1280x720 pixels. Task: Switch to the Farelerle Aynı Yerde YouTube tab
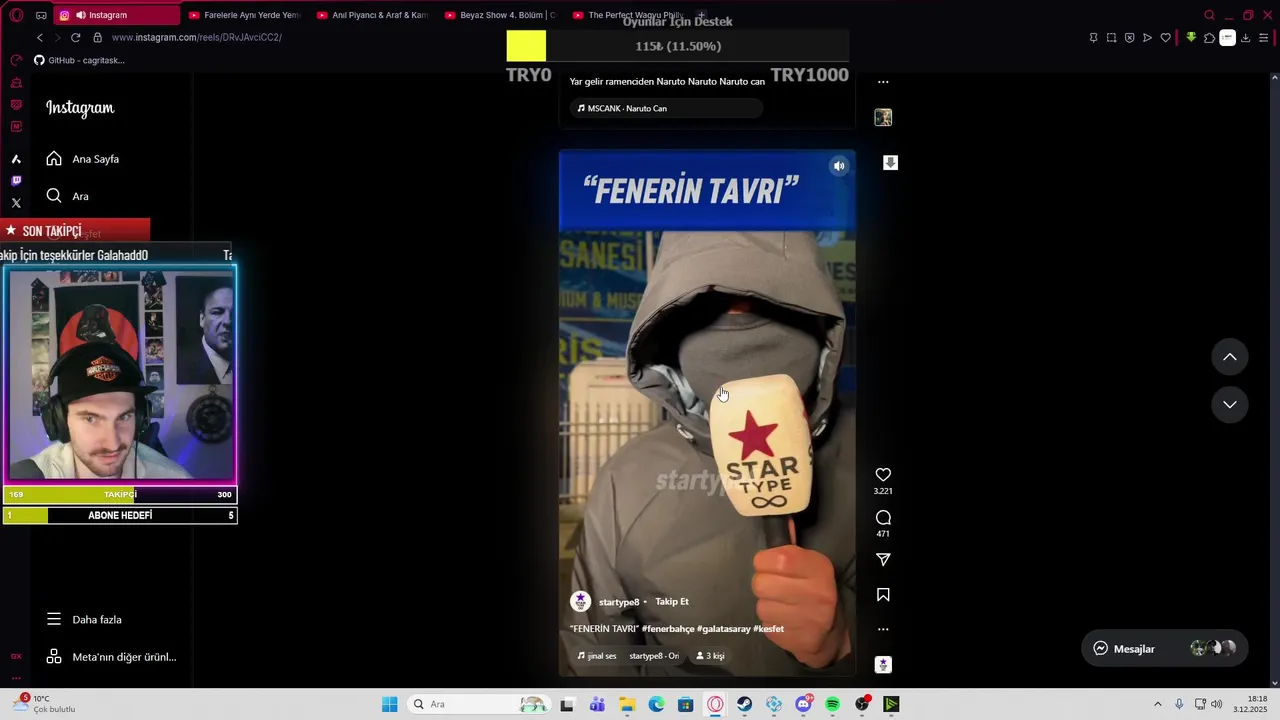point(243,15)
